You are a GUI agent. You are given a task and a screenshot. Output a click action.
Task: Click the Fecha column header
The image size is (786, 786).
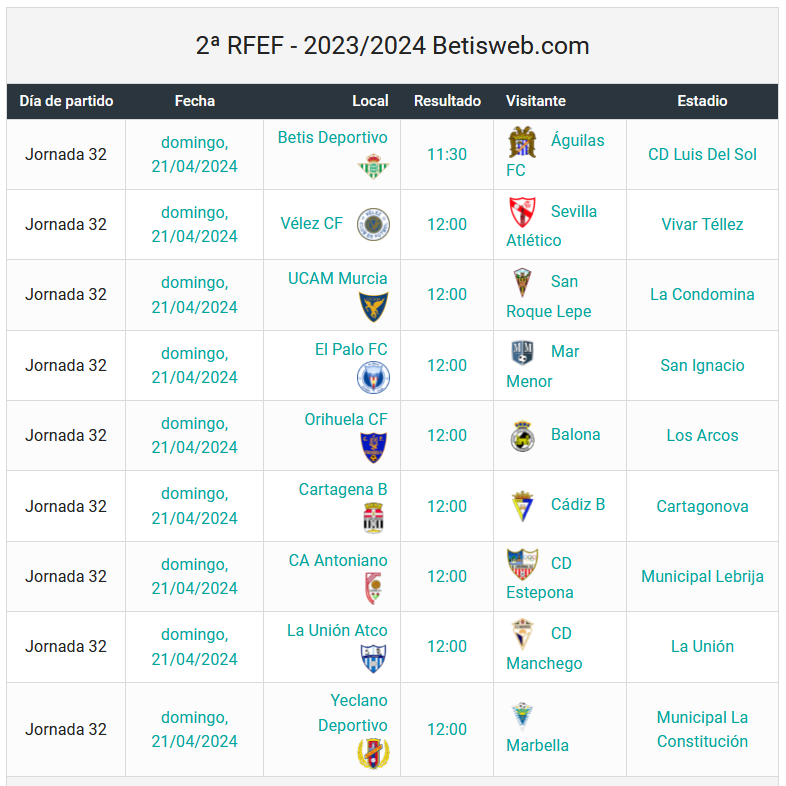point(194,101)
